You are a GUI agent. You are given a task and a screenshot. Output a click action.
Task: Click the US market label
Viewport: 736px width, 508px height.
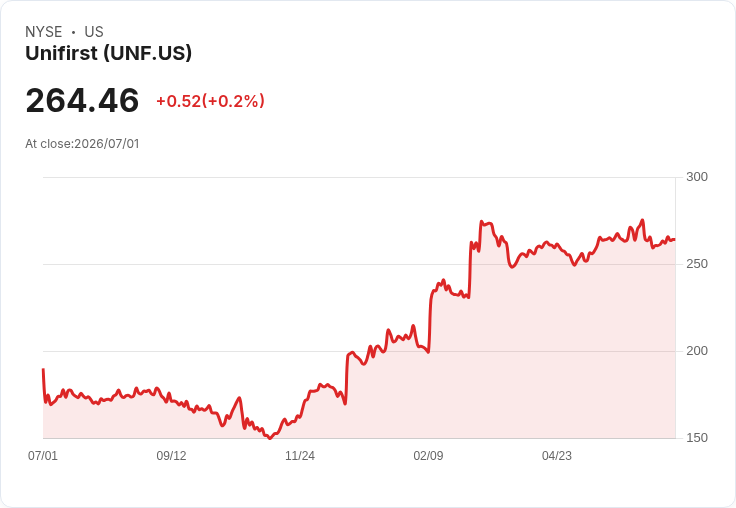[94, 32]
